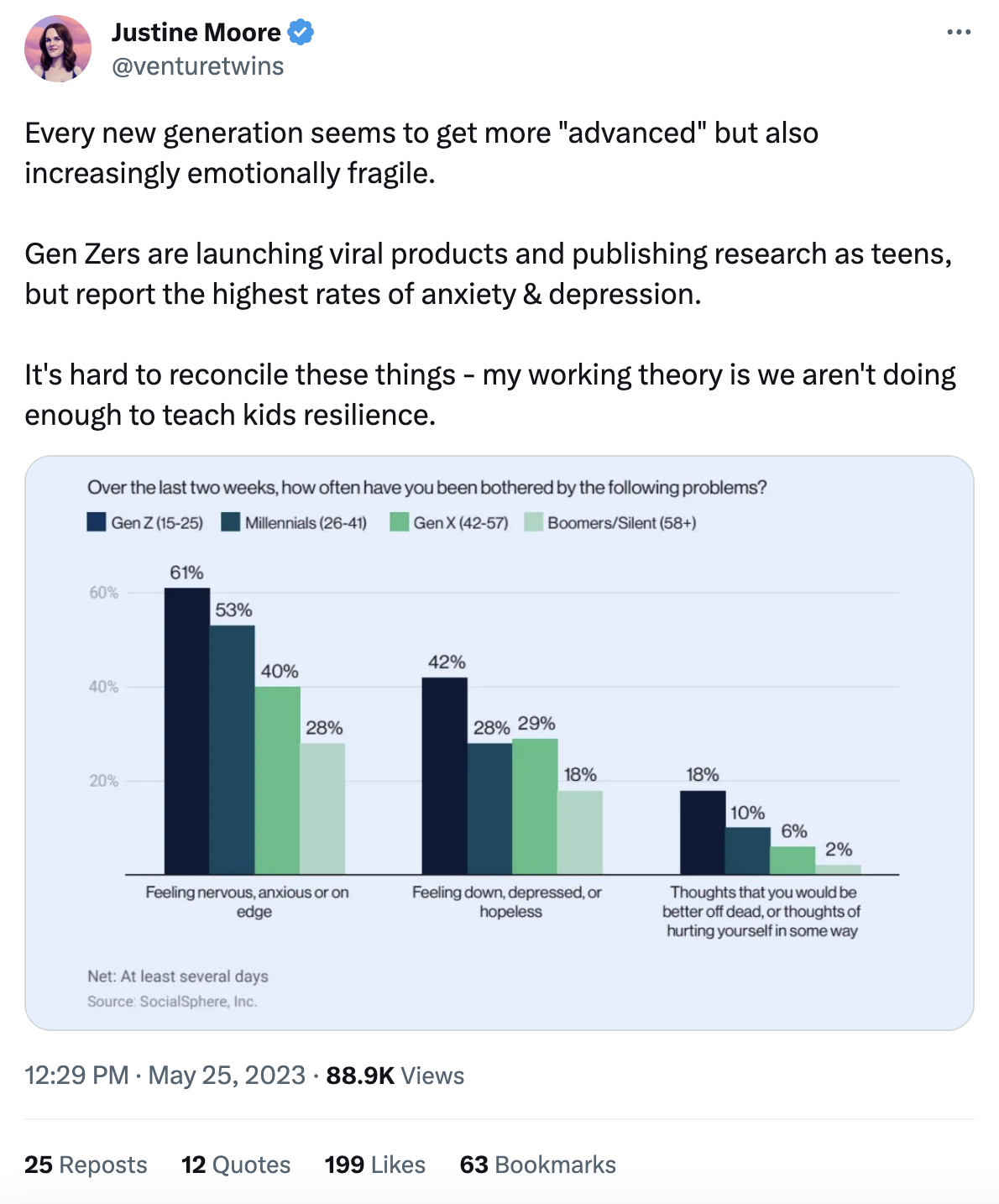Click the Gen X (42-57) legend swatch
Image resolution: width=999 pixels, height=1204 pixels.
(399, 522)
